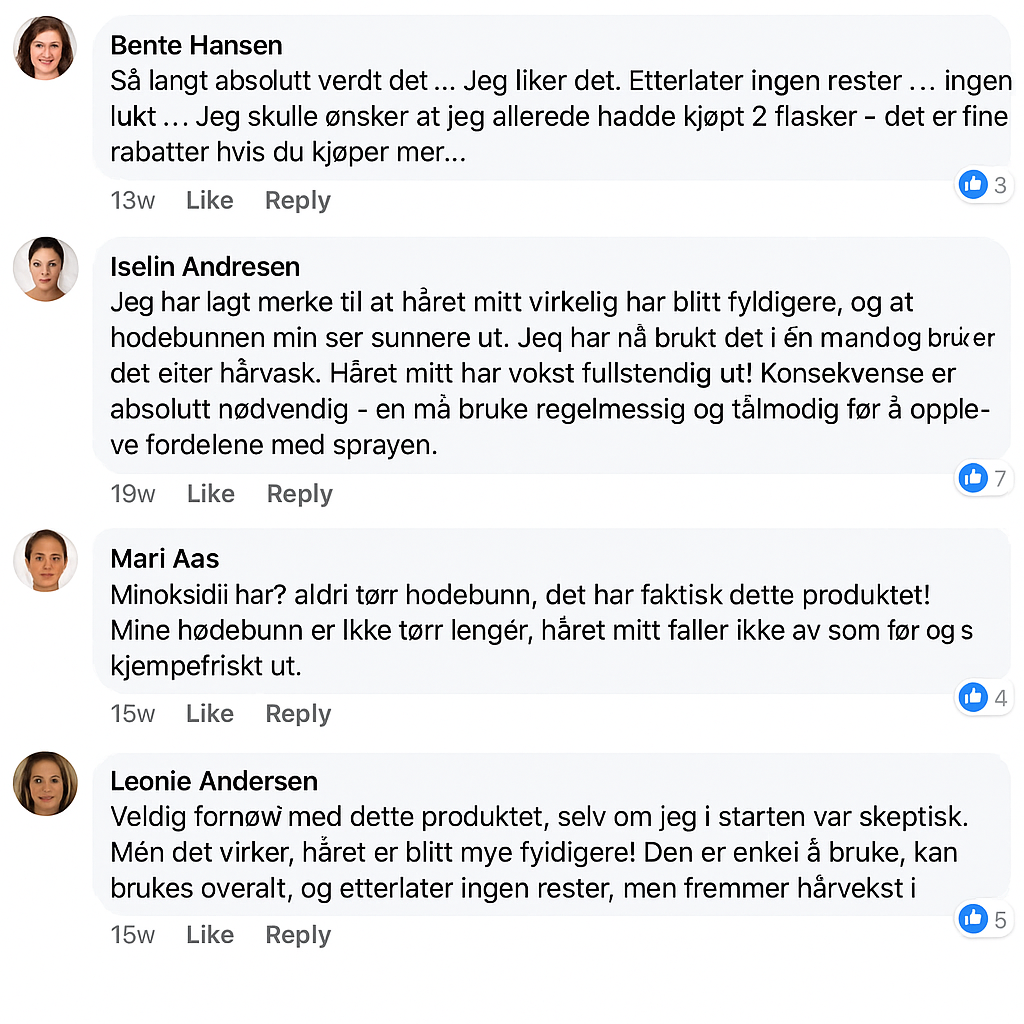Image resolution: width=1024 pixels, height=1024 pixels.
Task: Open the Bente Hansen name link
Action: pos(196,45)
